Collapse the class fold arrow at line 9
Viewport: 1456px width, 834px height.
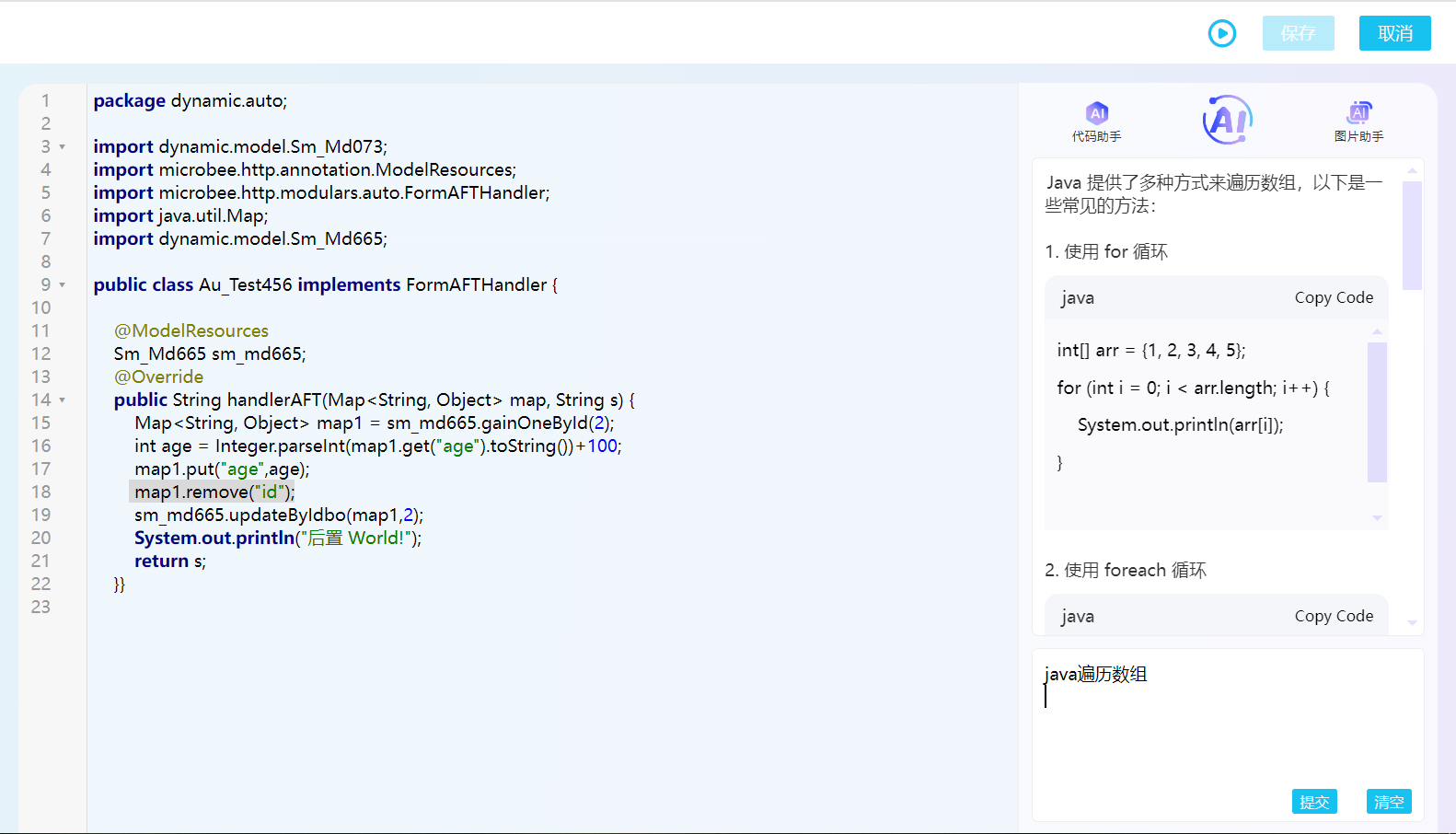[63, 285]
